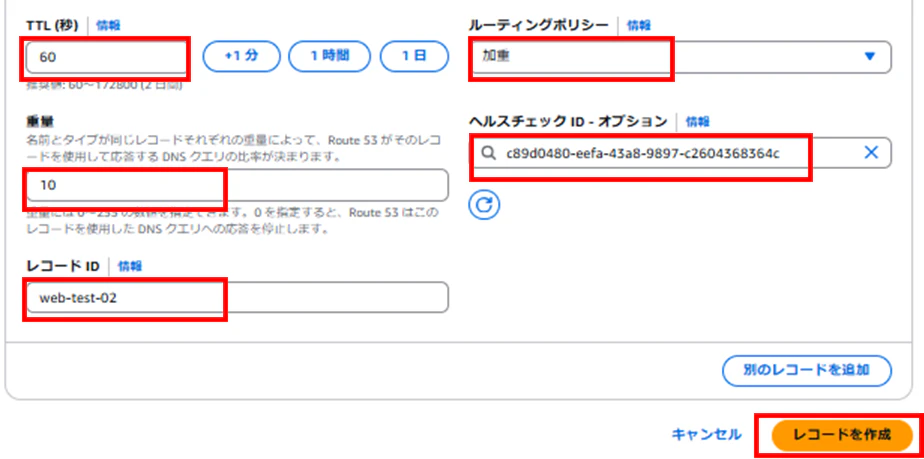Open 情報 link next to ヘルスチェック ID
924x459 pixels.
pyautogui.click(x=698, y=122)
